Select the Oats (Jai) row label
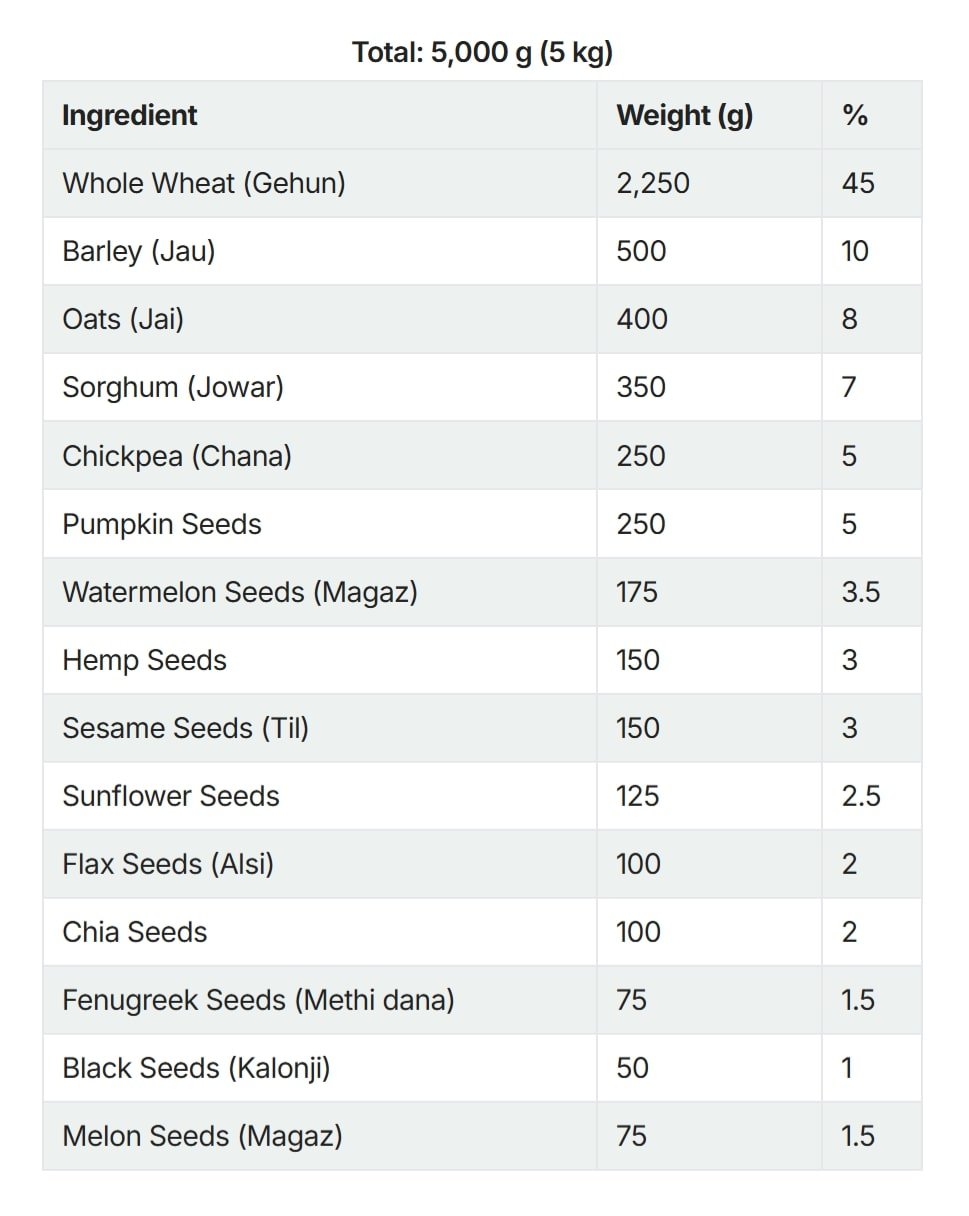 pyautogui.click(x=123, y=319)
